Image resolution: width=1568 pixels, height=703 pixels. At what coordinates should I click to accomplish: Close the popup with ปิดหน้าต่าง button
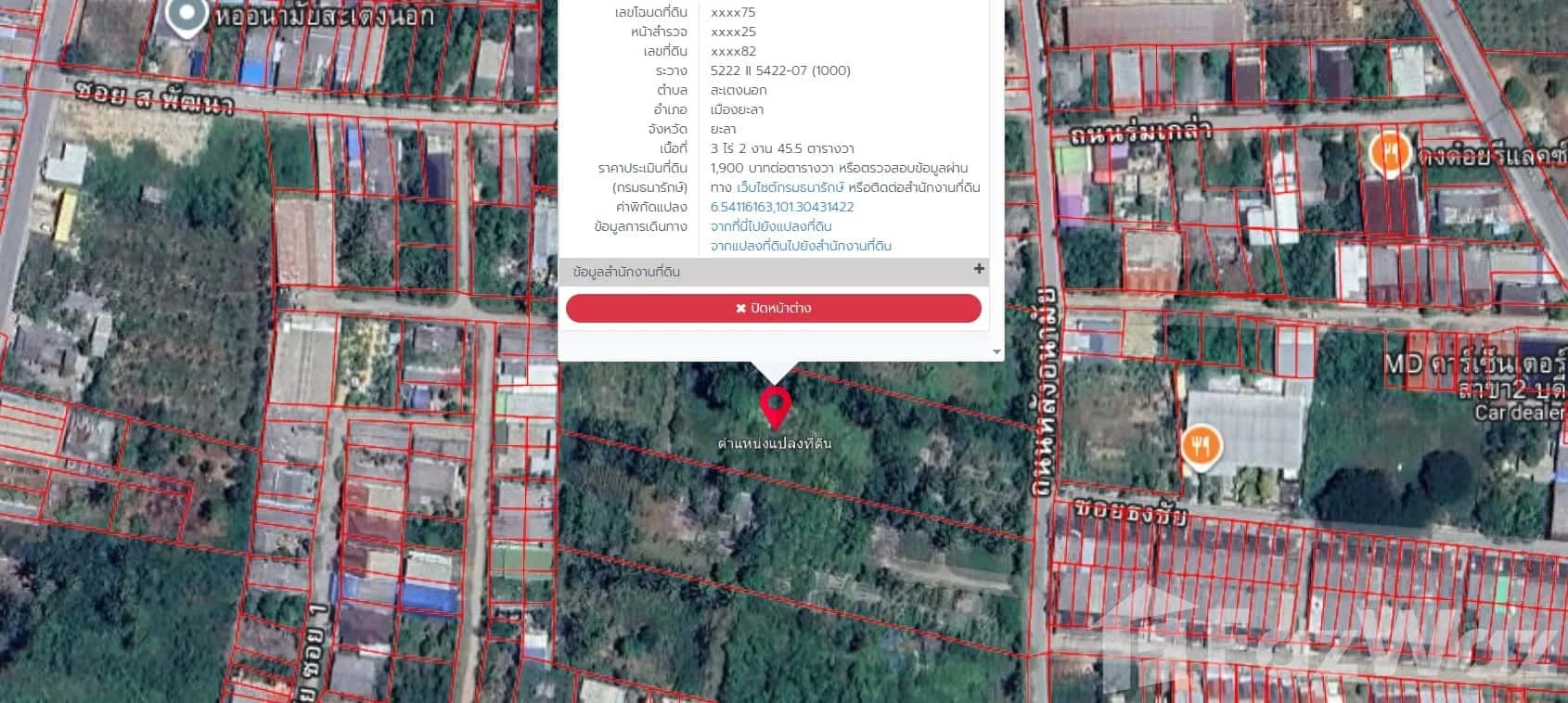pyautogui.click(x=773, y=309)
